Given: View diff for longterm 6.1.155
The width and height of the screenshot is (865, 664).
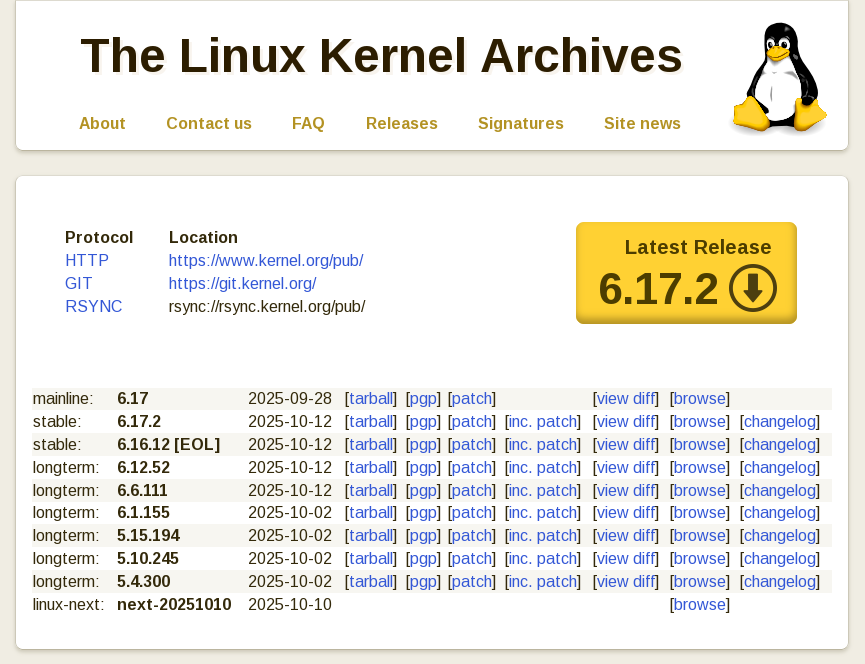Looking at the screenshot, I should coord(626,513).
